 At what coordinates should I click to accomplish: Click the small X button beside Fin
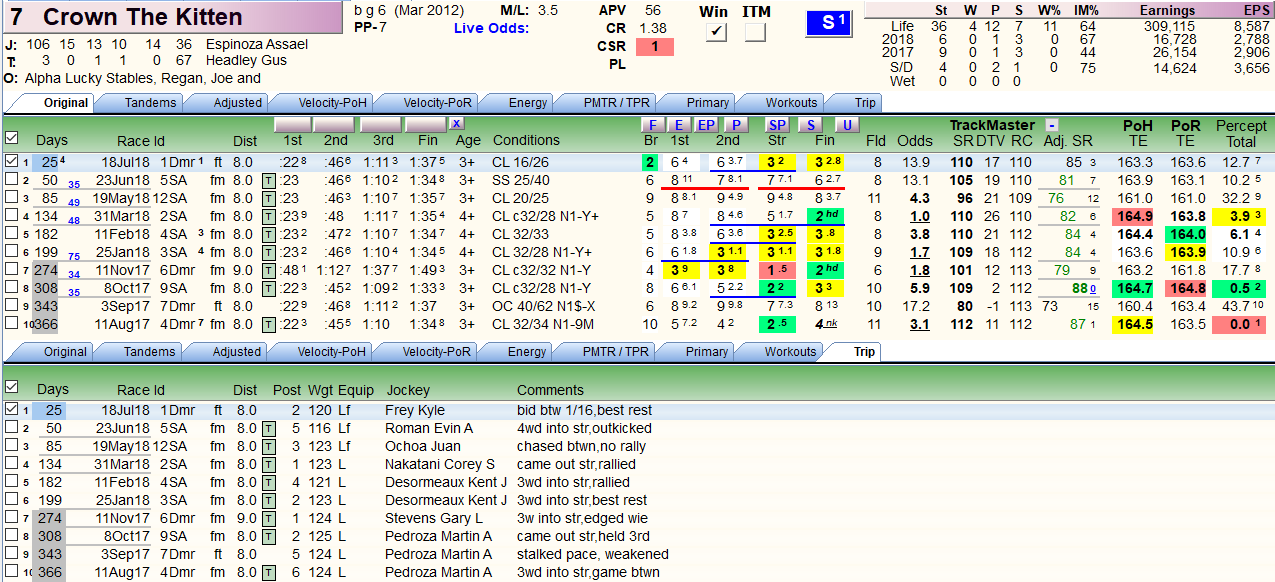coord(456,124)
